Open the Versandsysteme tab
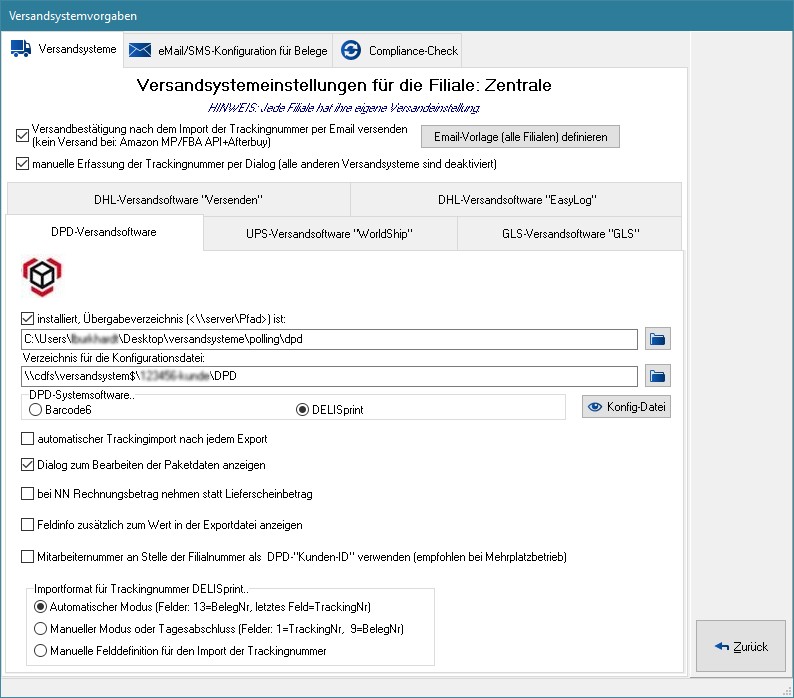 pyautogui.click(x=63, y=49)
